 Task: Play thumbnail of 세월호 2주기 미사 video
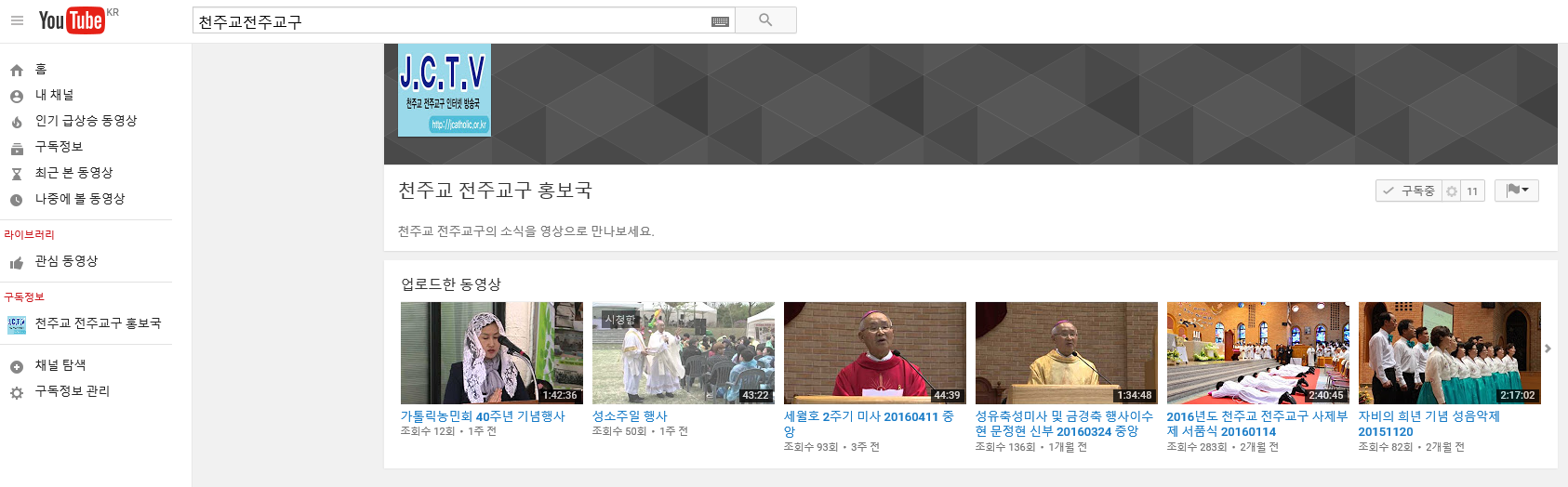[875, 353]
